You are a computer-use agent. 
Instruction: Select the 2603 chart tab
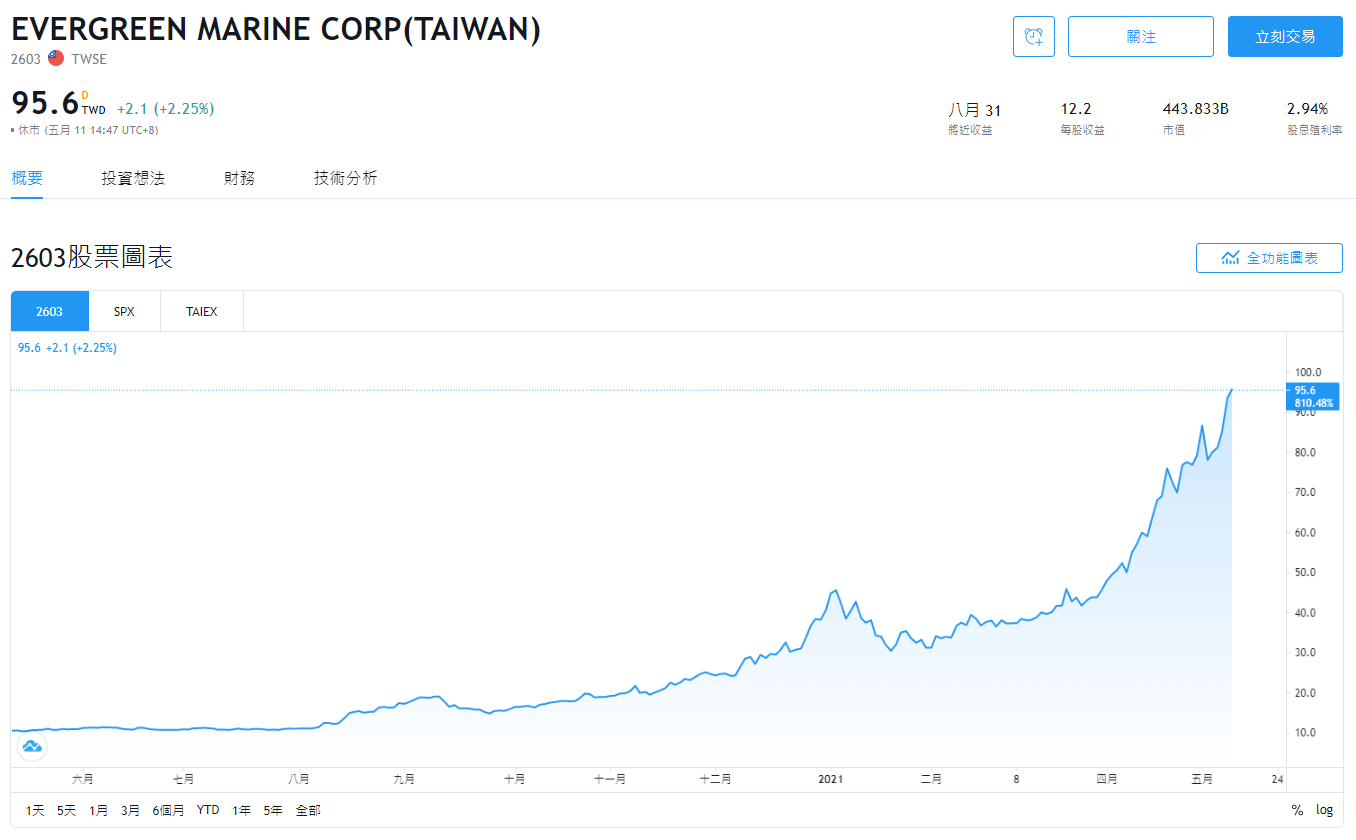point(49,311)
